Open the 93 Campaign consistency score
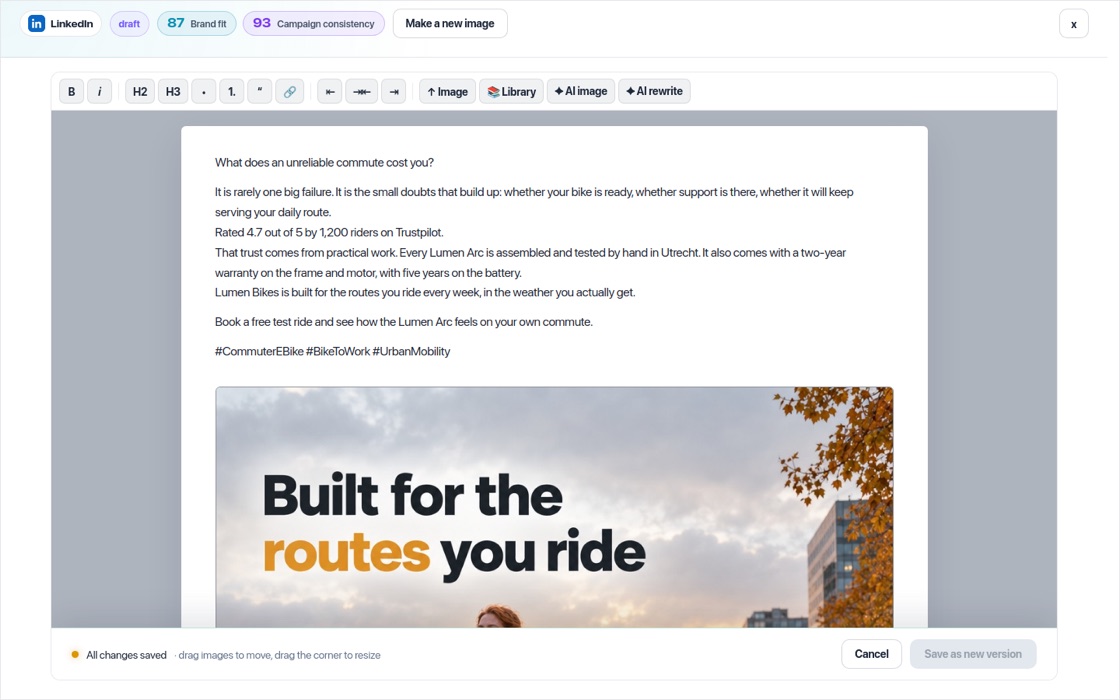 (x=314, y=24)
